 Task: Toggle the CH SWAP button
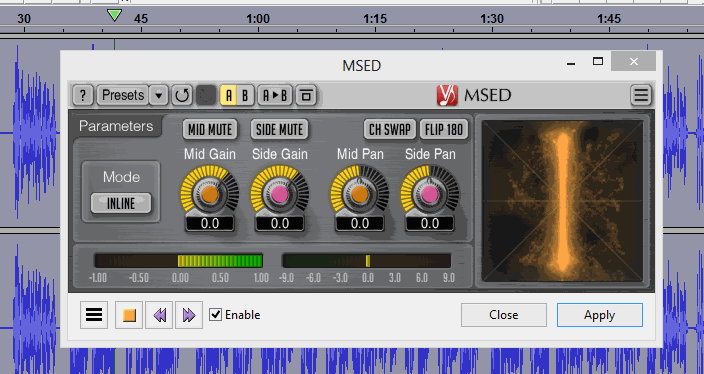390,130
